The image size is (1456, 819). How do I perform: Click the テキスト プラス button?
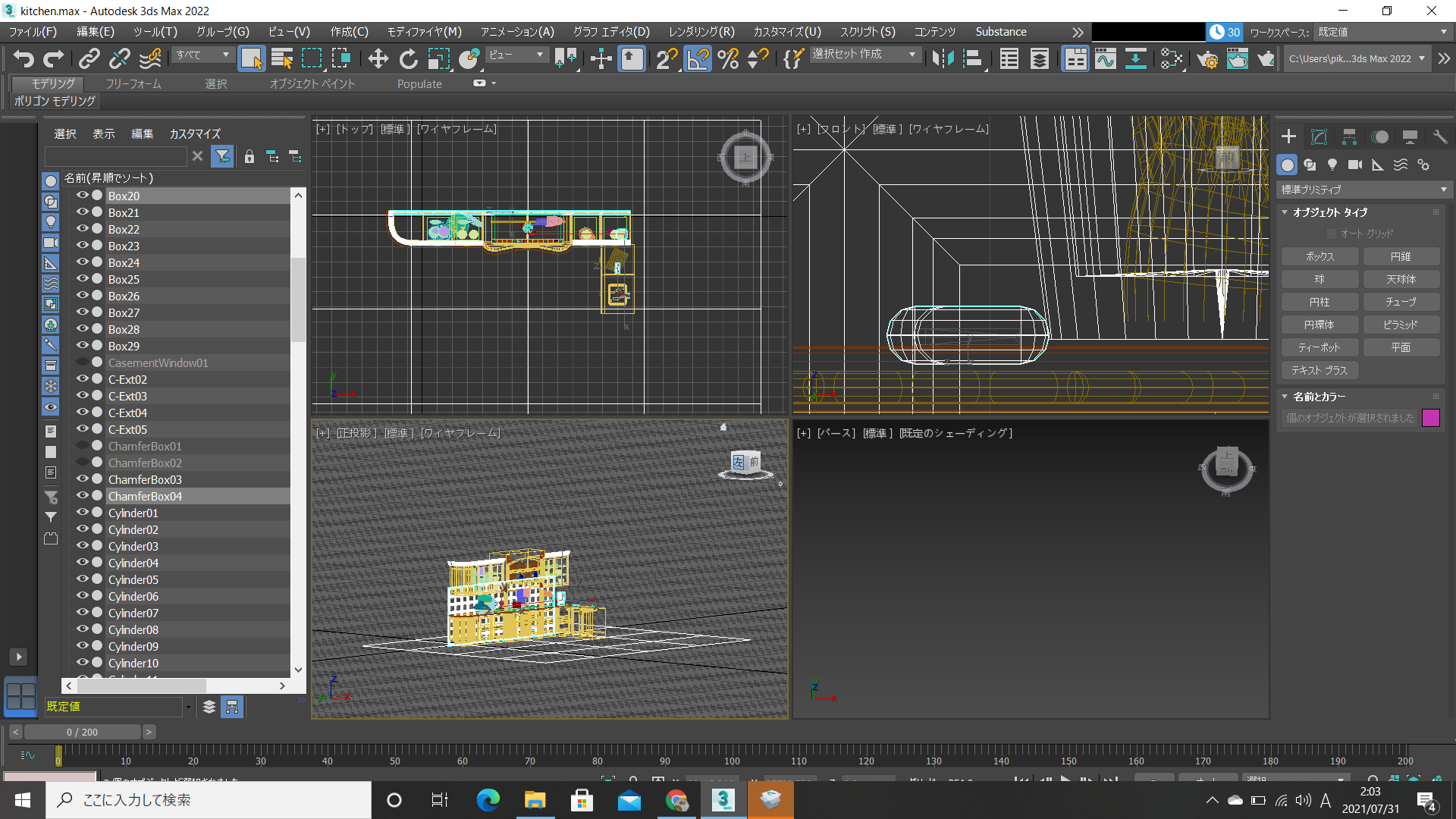click(x=1319, y=370)
